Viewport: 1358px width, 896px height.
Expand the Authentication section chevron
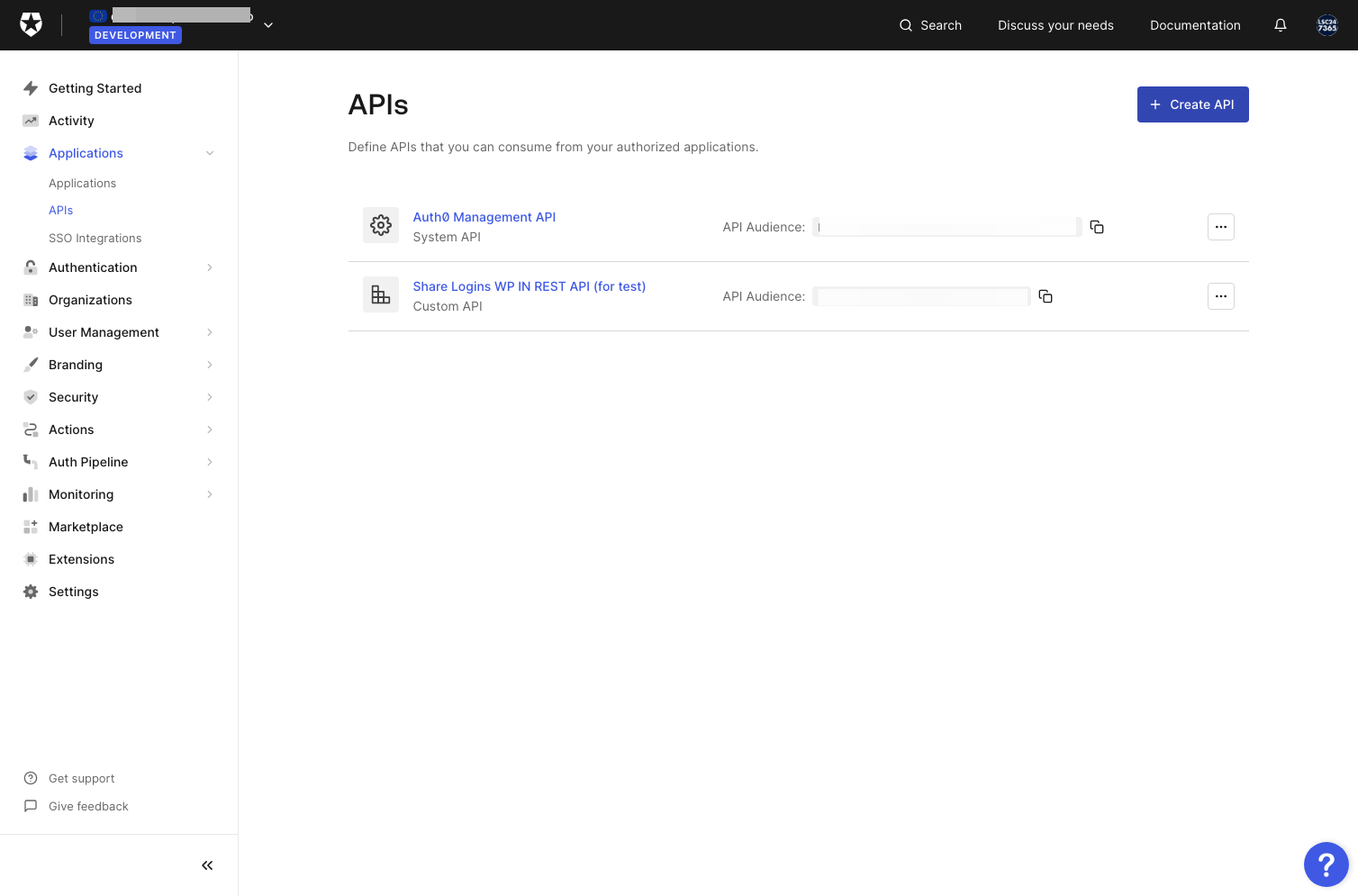210,267
